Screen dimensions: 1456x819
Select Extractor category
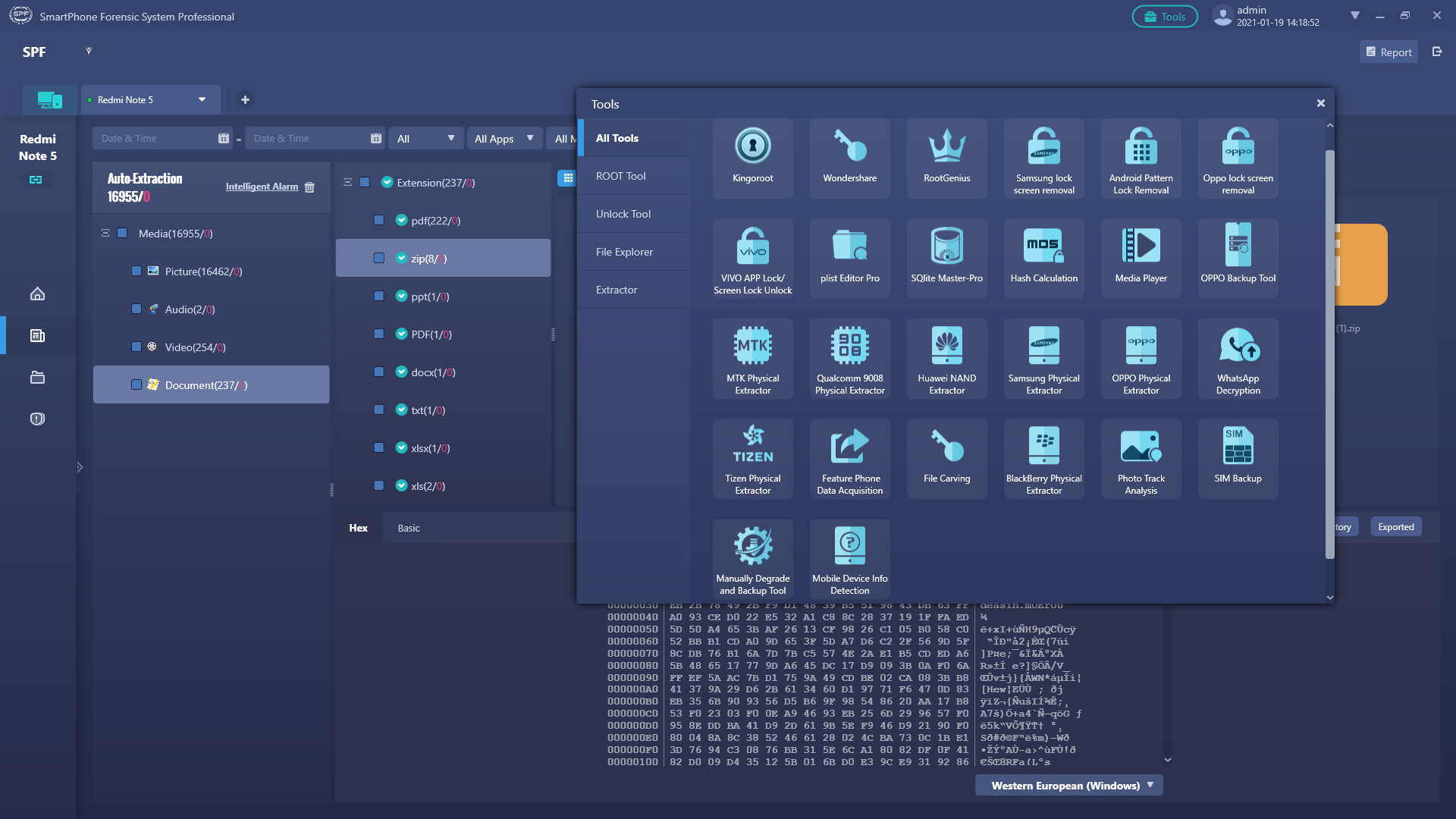633,290
